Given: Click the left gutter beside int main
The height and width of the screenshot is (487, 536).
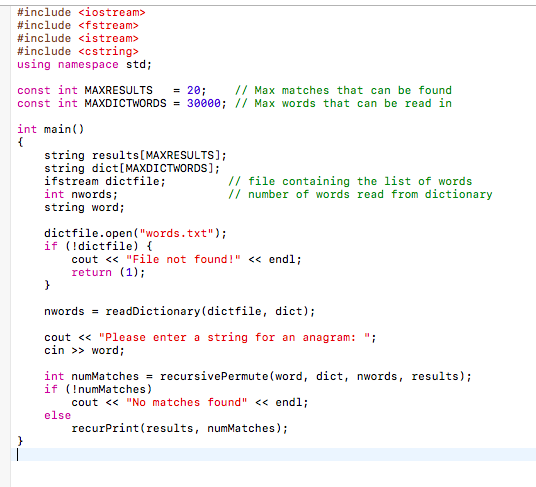Looking at the screenshot, I should click(x=5, y=129).
